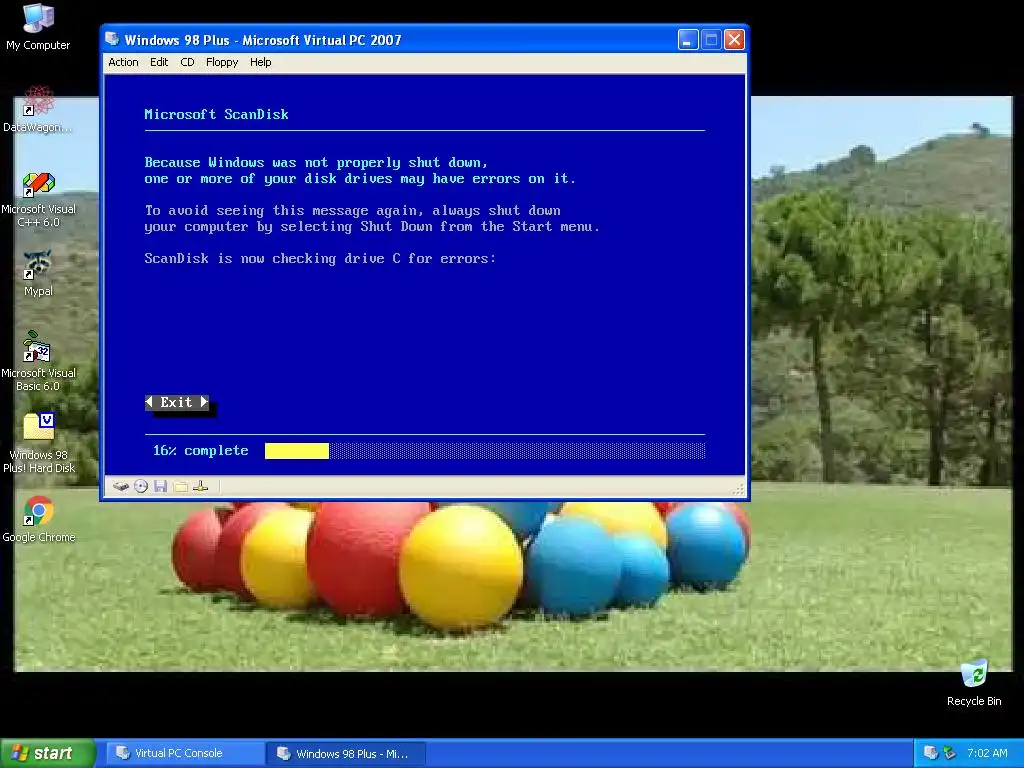The height and width of the screenshot is (768, 1024).
Task: Select the Recycle Bin icon
Action: [974, 683]
